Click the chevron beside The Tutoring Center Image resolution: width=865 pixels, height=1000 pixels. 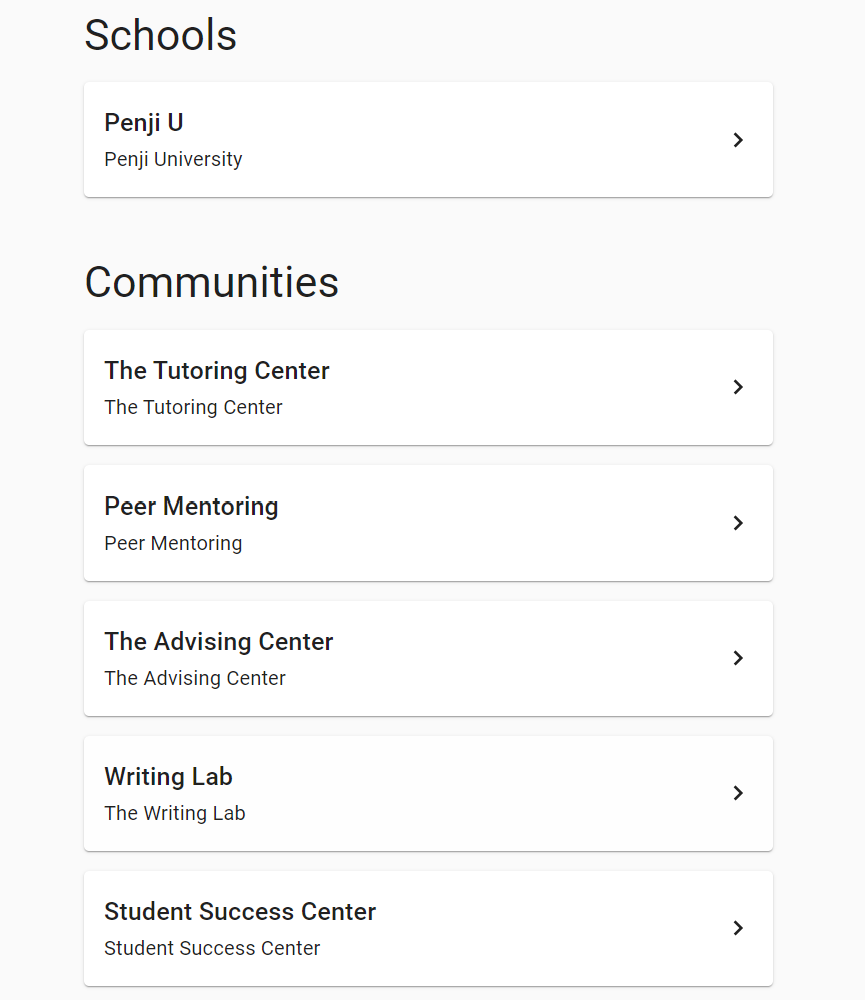click(x=738, y=387)
